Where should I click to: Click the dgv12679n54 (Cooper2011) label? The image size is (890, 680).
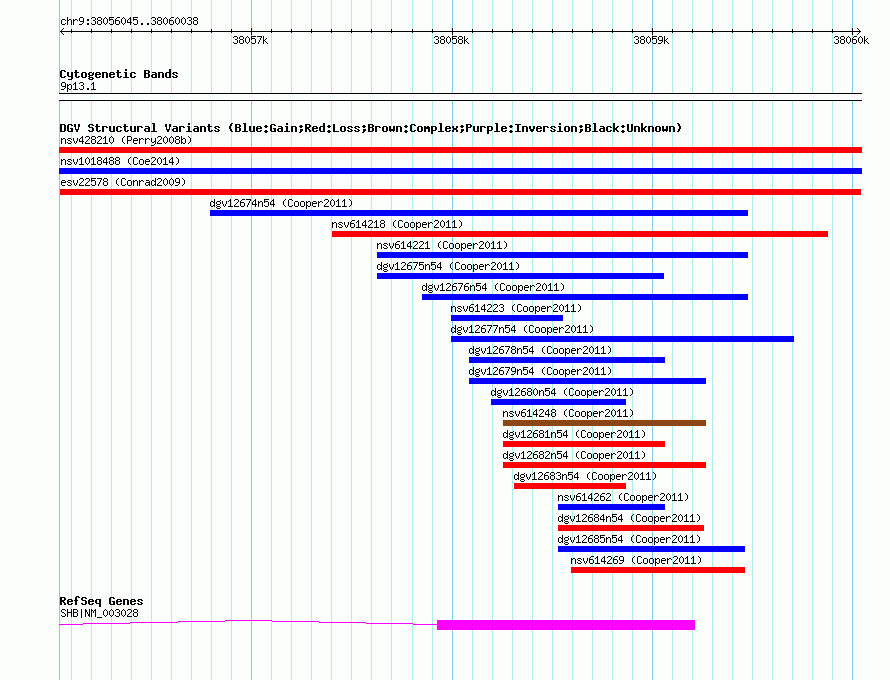tap(540, 371)
